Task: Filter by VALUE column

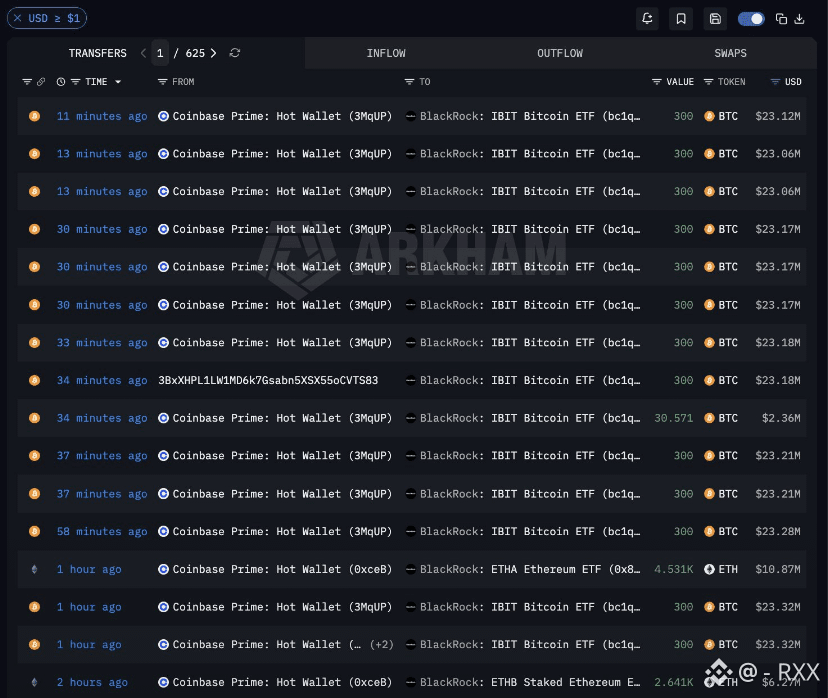Action: 656,82
